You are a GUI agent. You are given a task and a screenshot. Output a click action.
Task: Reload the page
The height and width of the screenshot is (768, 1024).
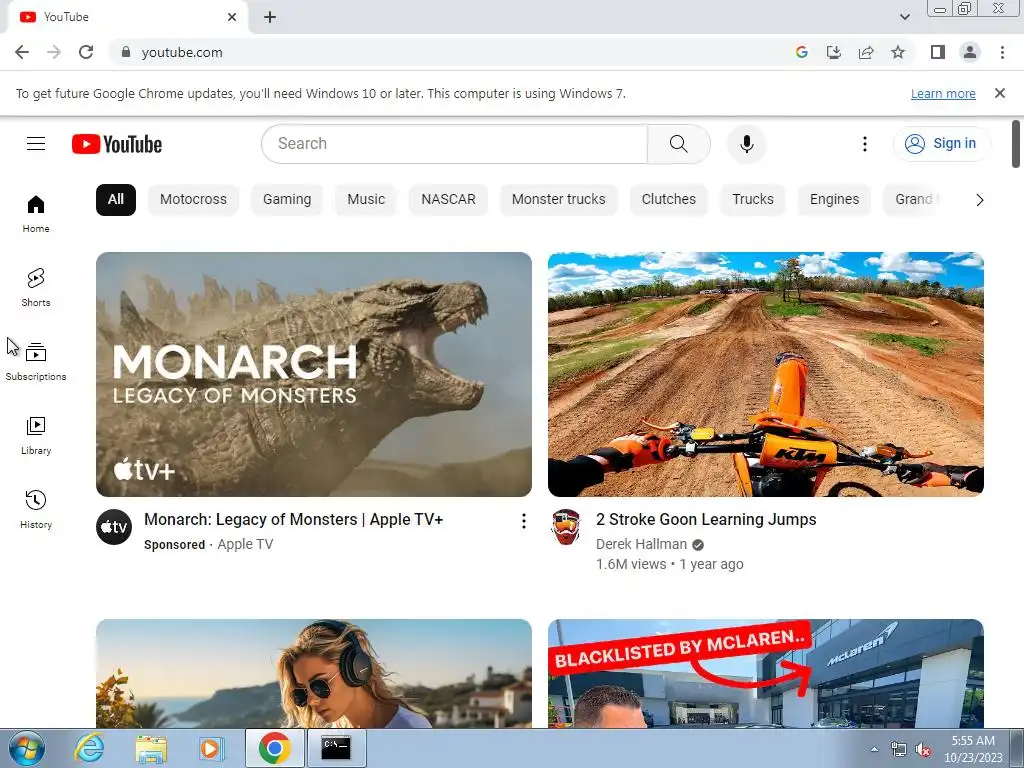pos(86,52)
